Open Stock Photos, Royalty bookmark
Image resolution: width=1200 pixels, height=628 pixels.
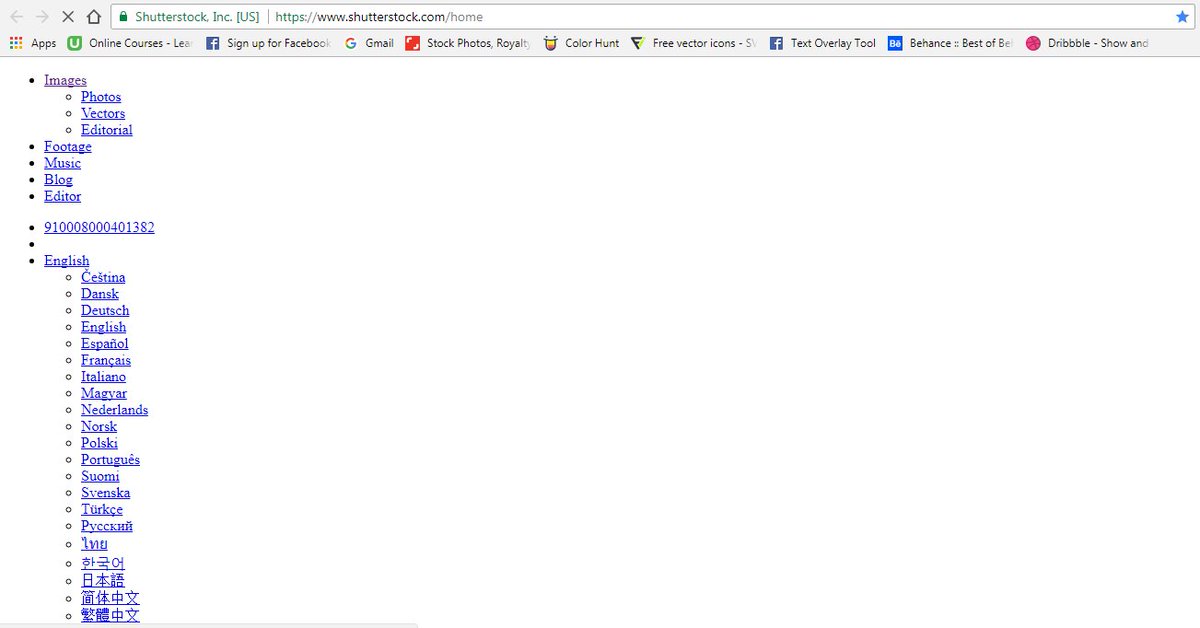point(468,43)
